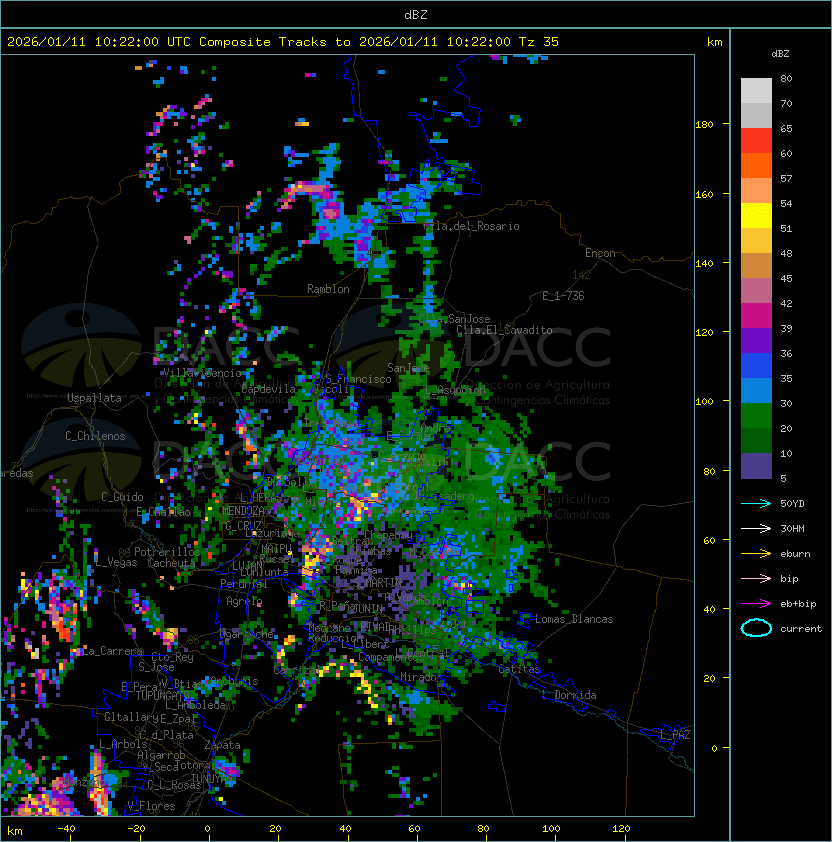Click the cyan 50YD track arrow
The width and height of the screenshot is (832, 842).
(x=756, y=503)
